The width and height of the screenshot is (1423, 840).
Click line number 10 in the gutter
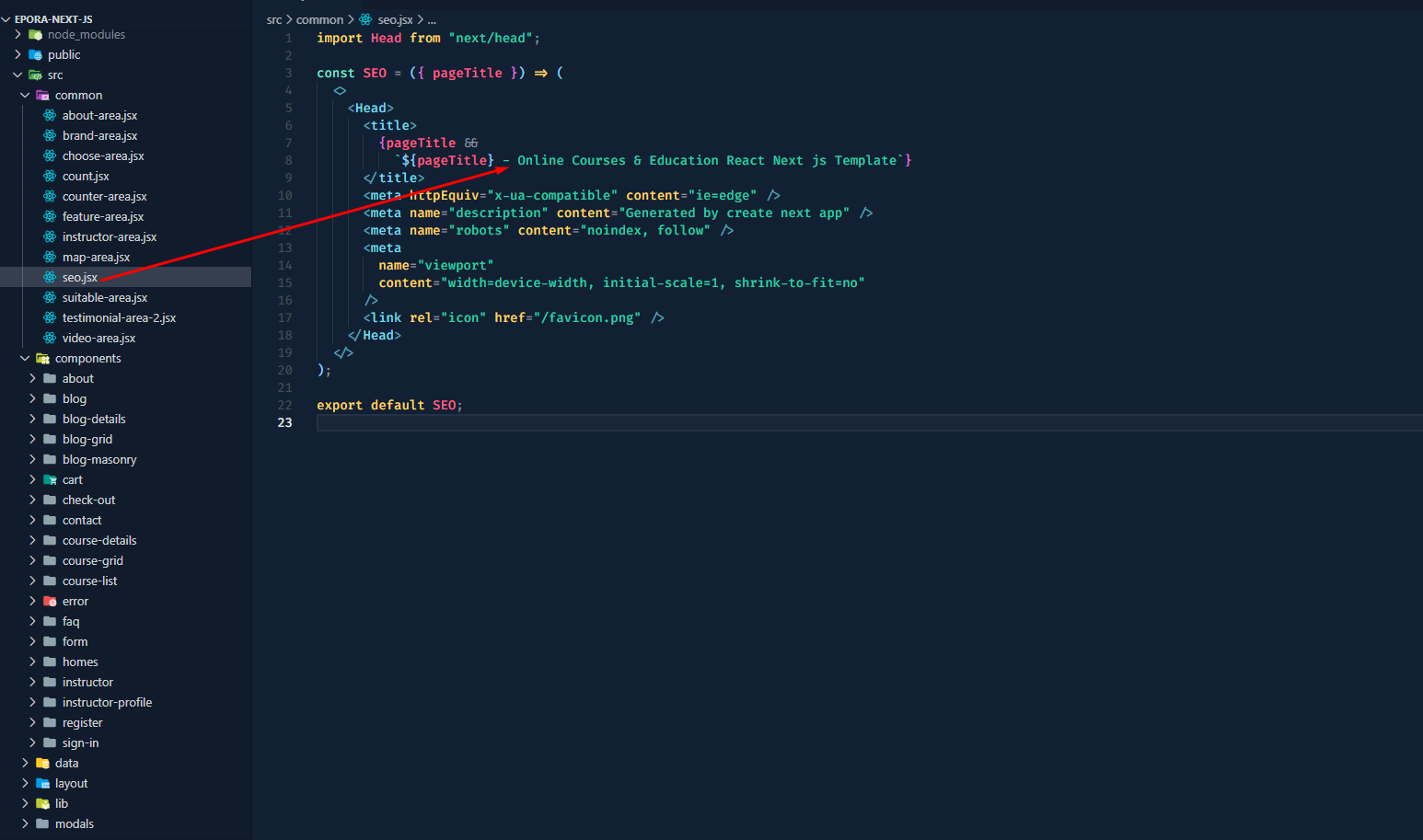285,195
